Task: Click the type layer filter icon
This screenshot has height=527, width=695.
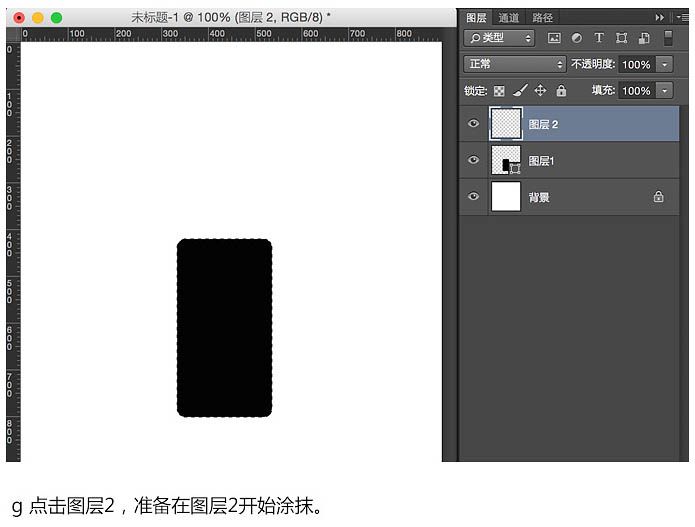Action: [x=599, y=38]
